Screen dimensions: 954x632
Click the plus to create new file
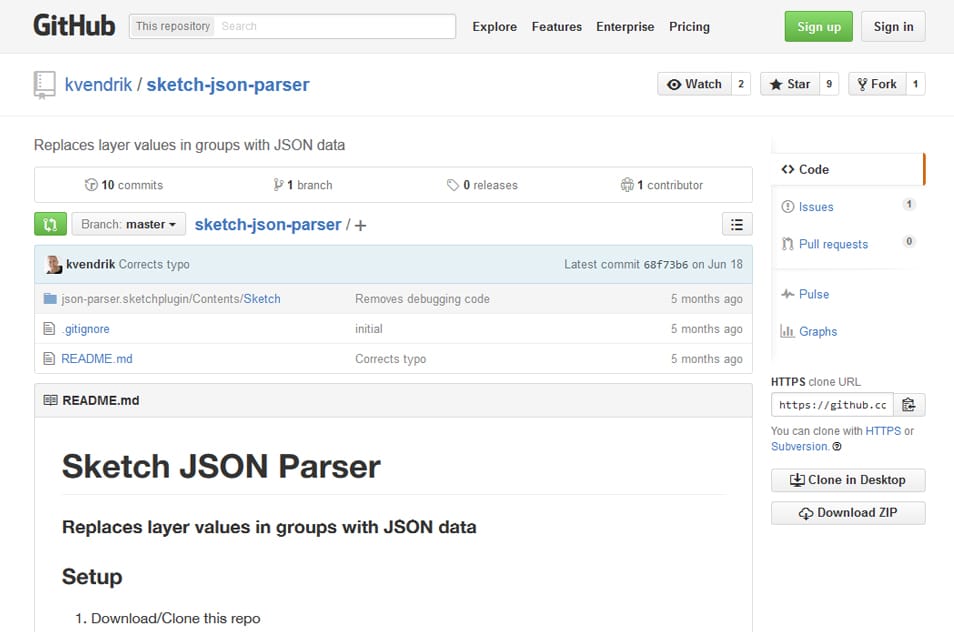(x=360, y=226)
